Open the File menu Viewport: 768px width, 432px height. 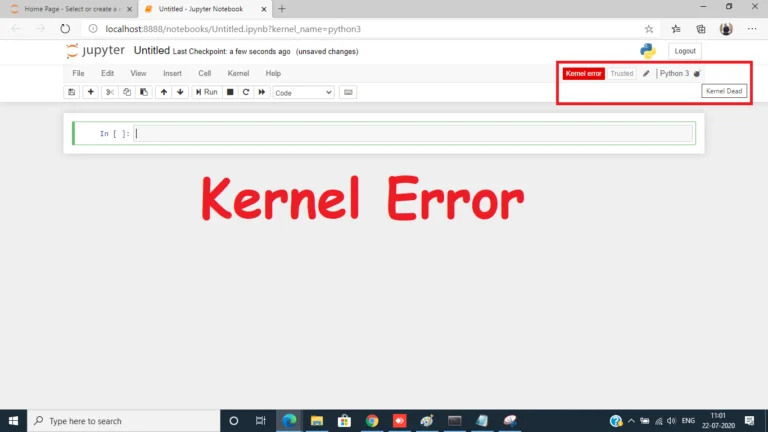click(78, 73)
